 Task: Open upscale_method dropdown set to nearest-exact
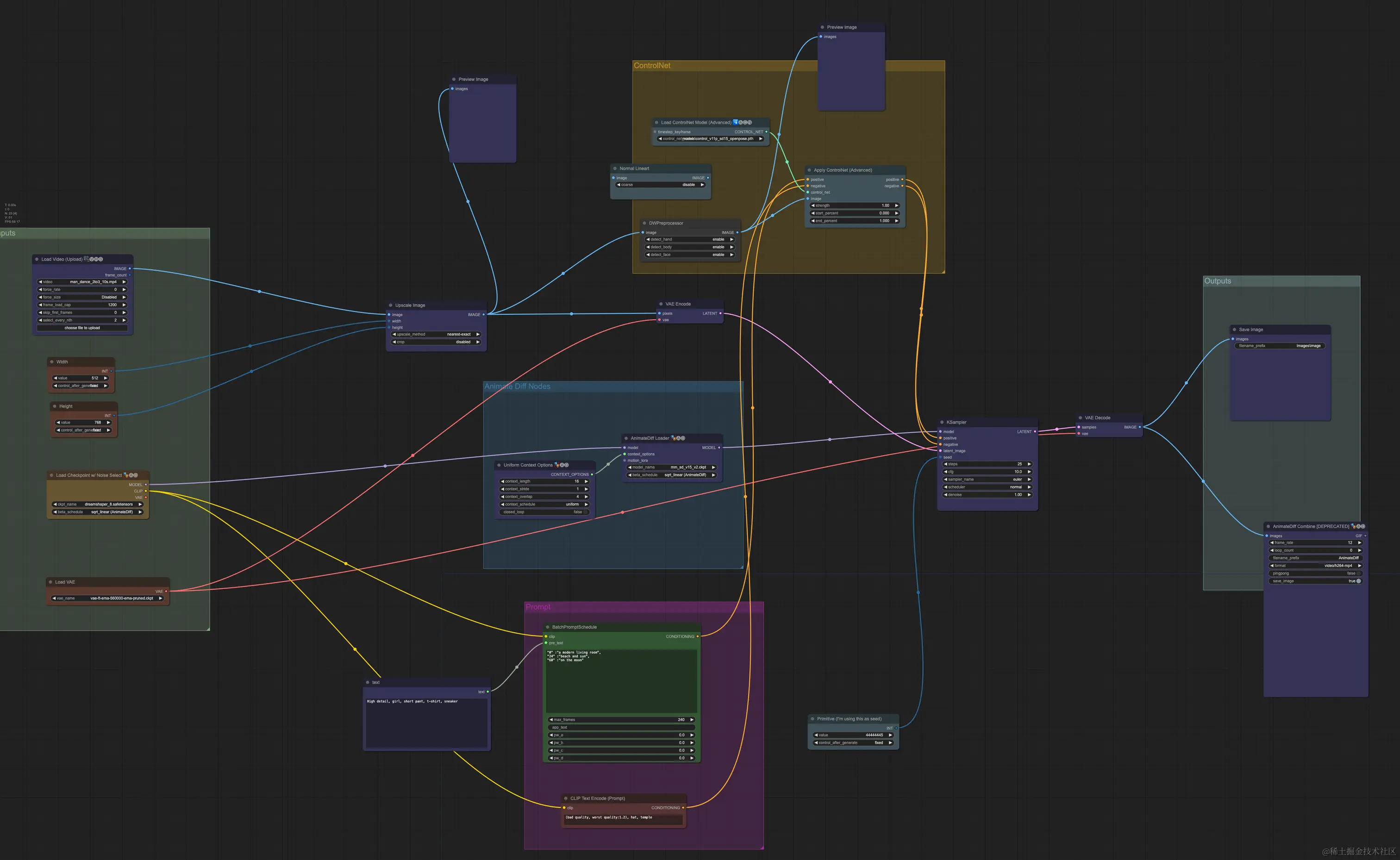[x=436, y=335]
